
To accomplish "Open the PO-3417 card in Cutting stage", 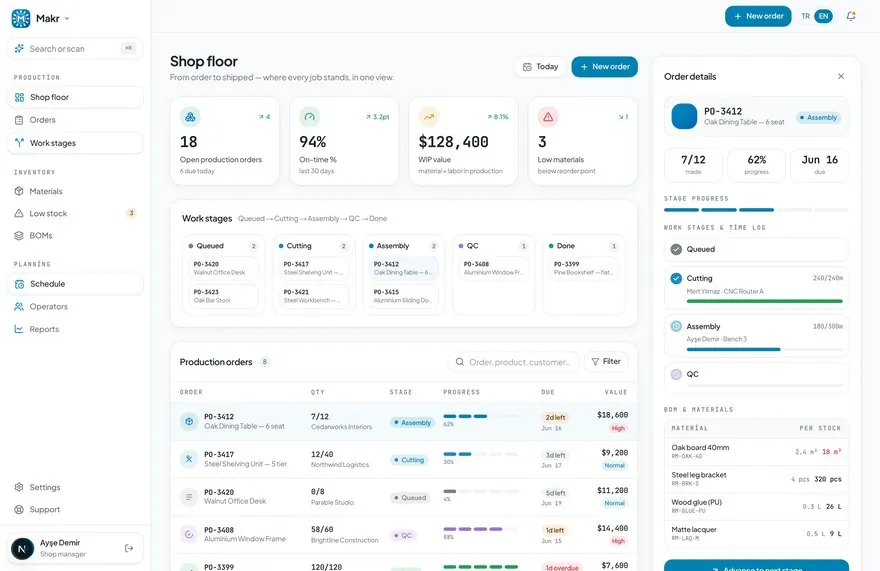I will pos(313,268).
